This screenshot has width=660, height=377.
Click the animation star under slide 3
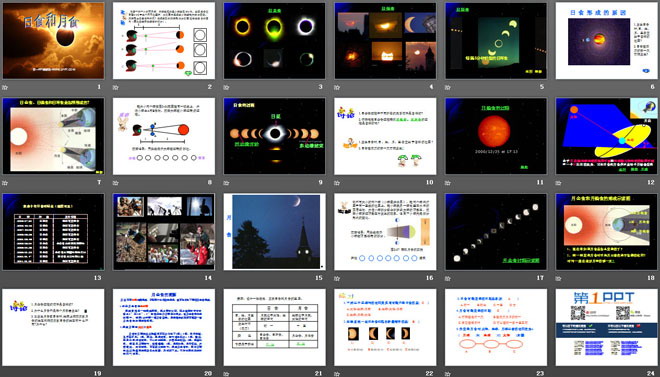(226, 88)
